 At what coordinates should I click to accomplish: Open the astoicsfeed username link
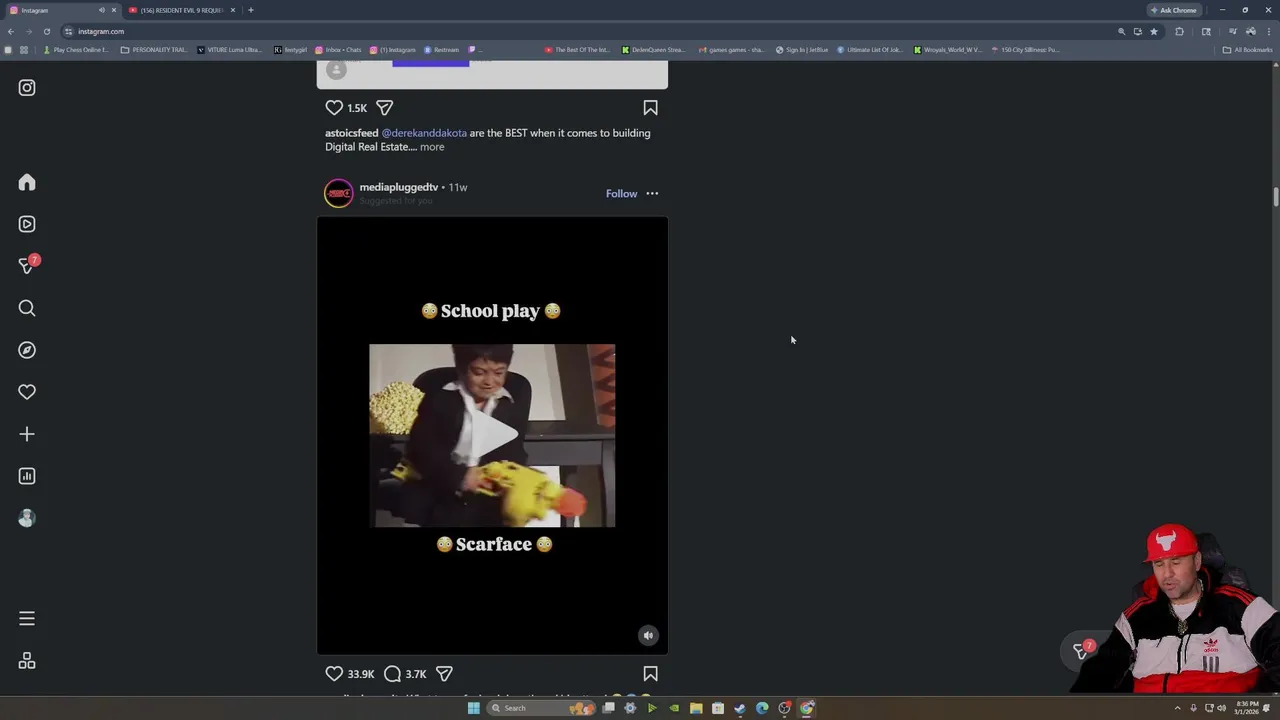[352, 133]
